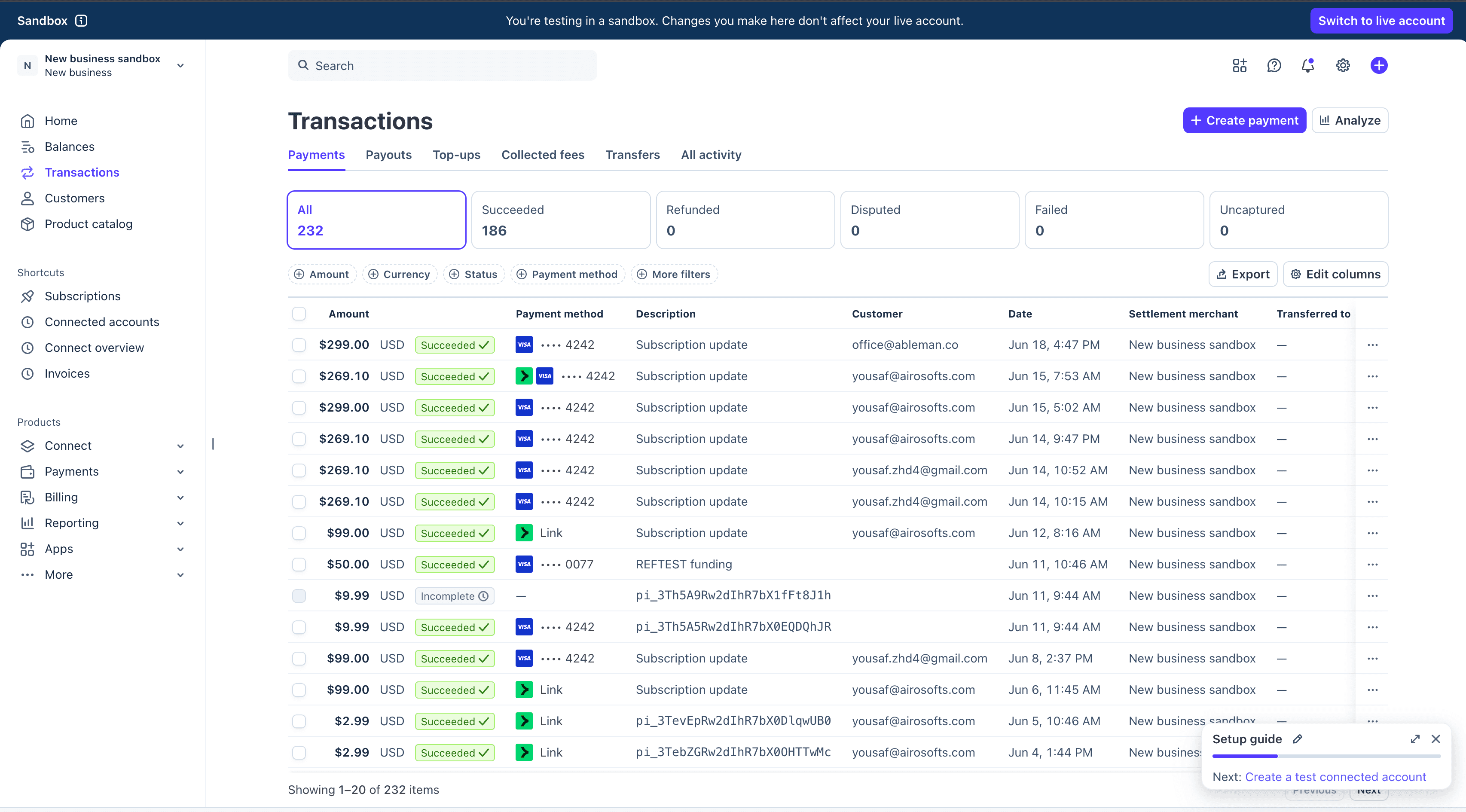Click the search magnifier icon
The height and width of the screenshot is (812, 1466).
pos(303,65)
